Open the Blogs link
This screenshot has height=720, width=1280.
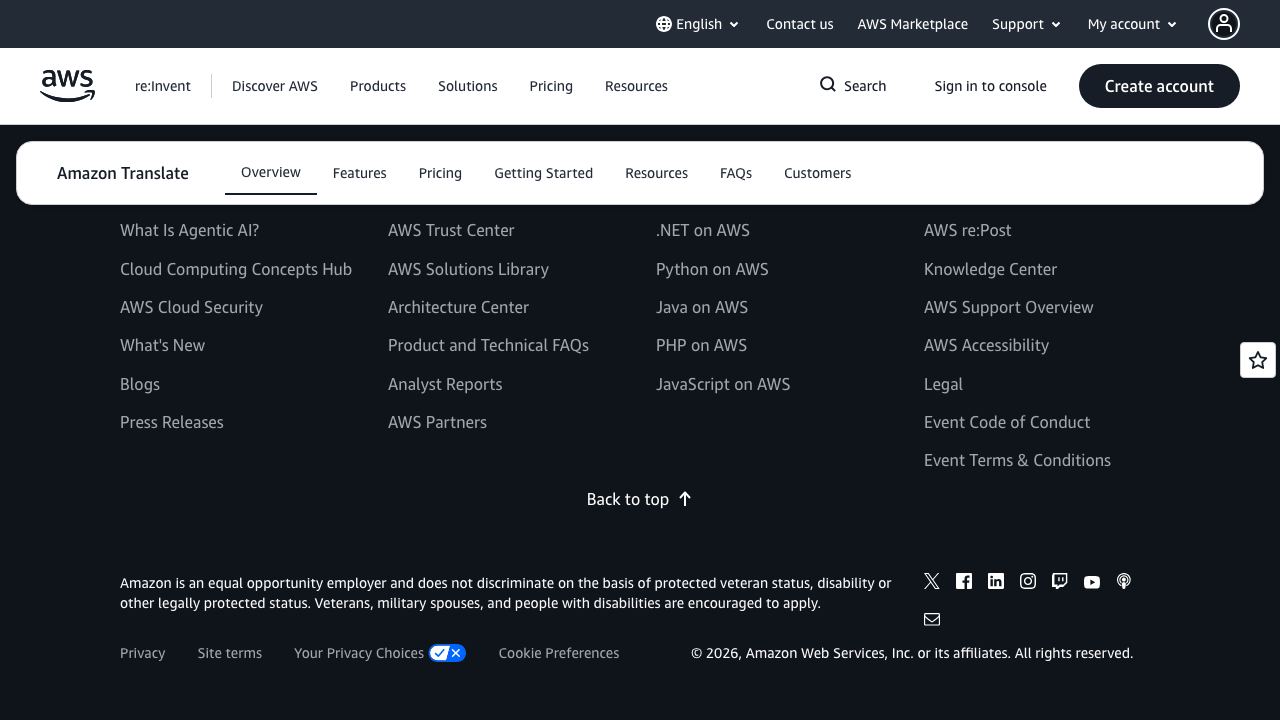[140, 384]
